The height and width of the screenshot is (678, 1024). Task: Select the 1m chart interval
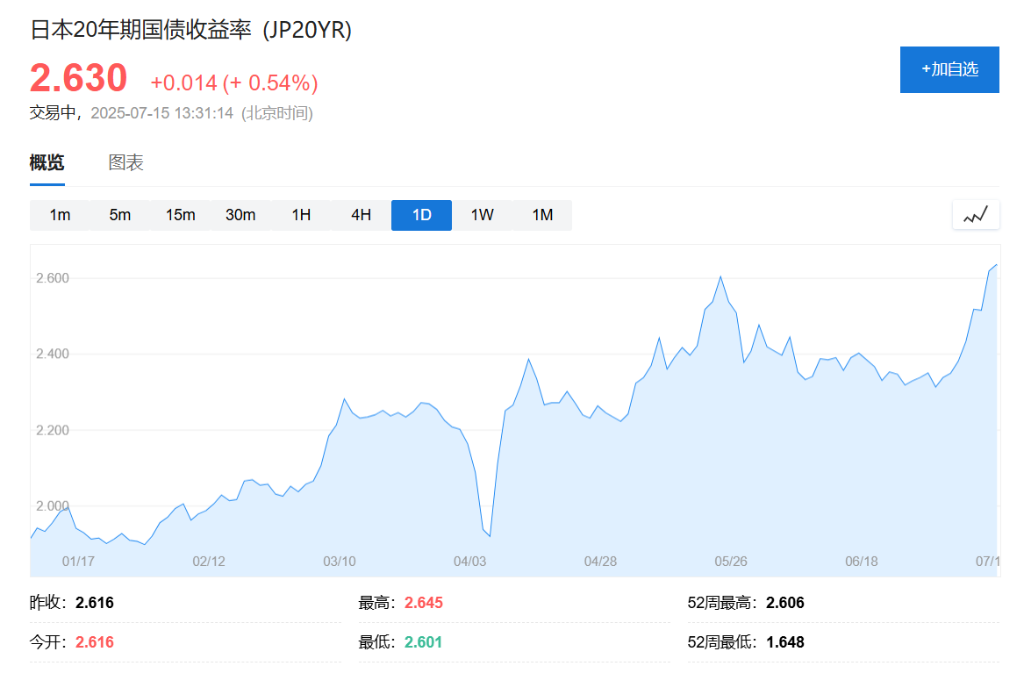(60, 214)
